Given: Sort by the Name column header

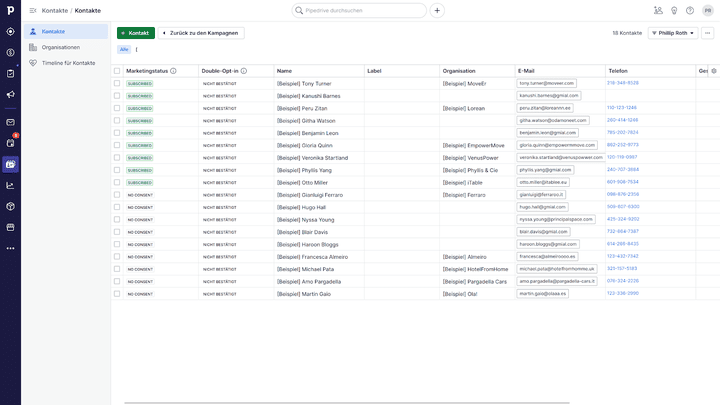Looking at the screenshot, I should pyautogui.click(x=284, y=71).
